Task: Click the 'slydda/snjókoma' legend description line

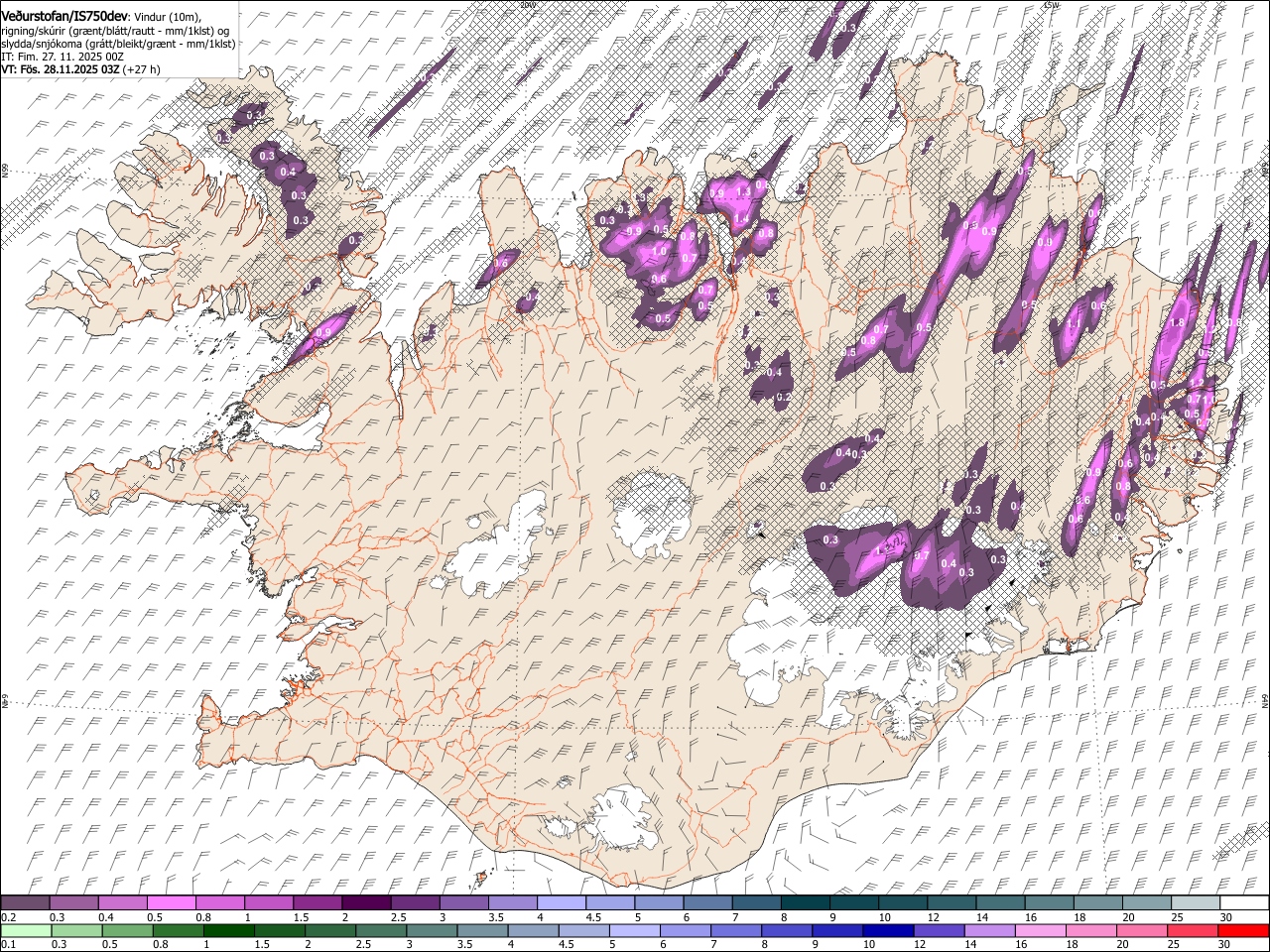Action: click(119, 44)
